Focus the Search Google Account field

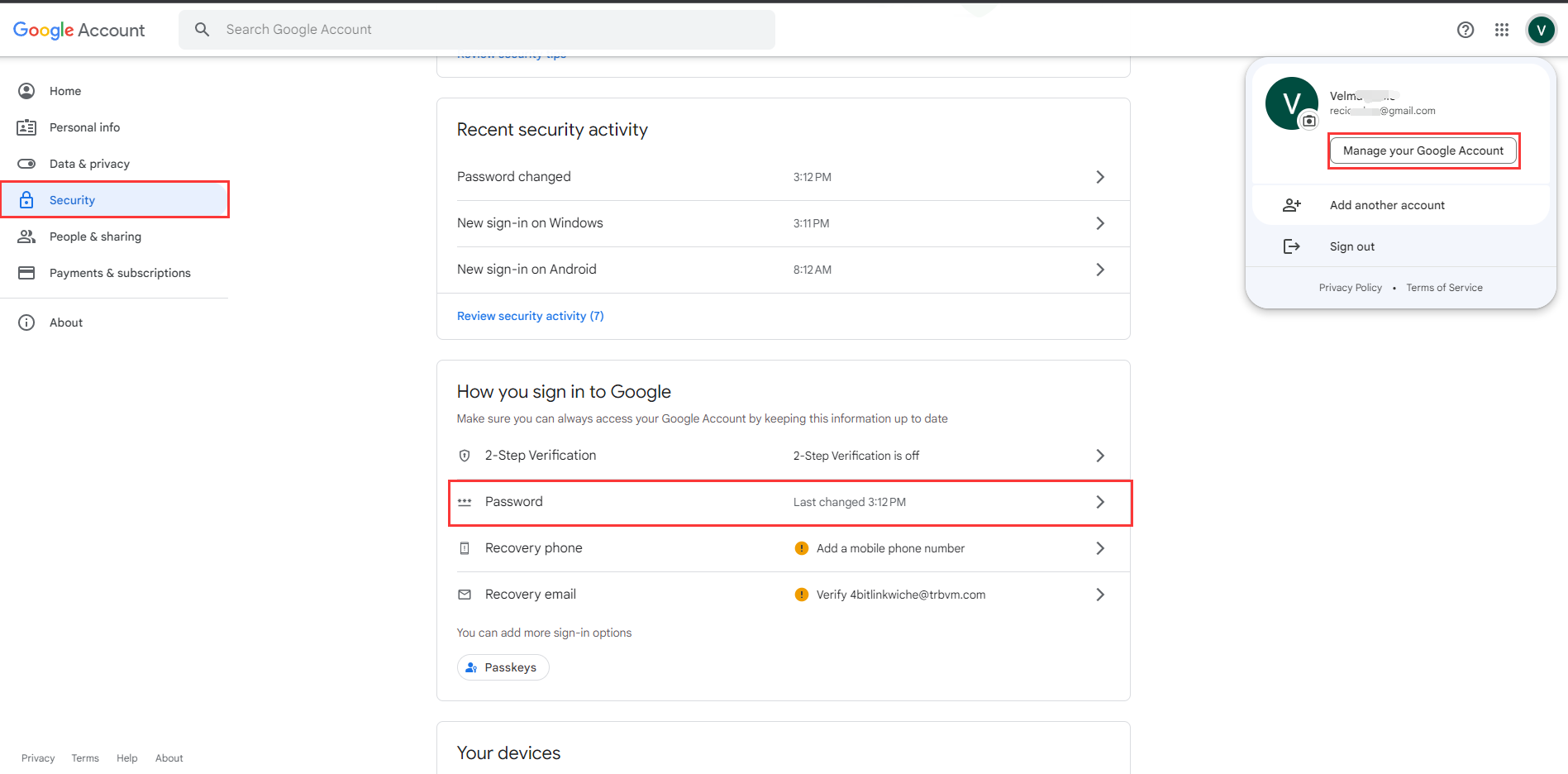pyautogui.click(x=477, y=30)
